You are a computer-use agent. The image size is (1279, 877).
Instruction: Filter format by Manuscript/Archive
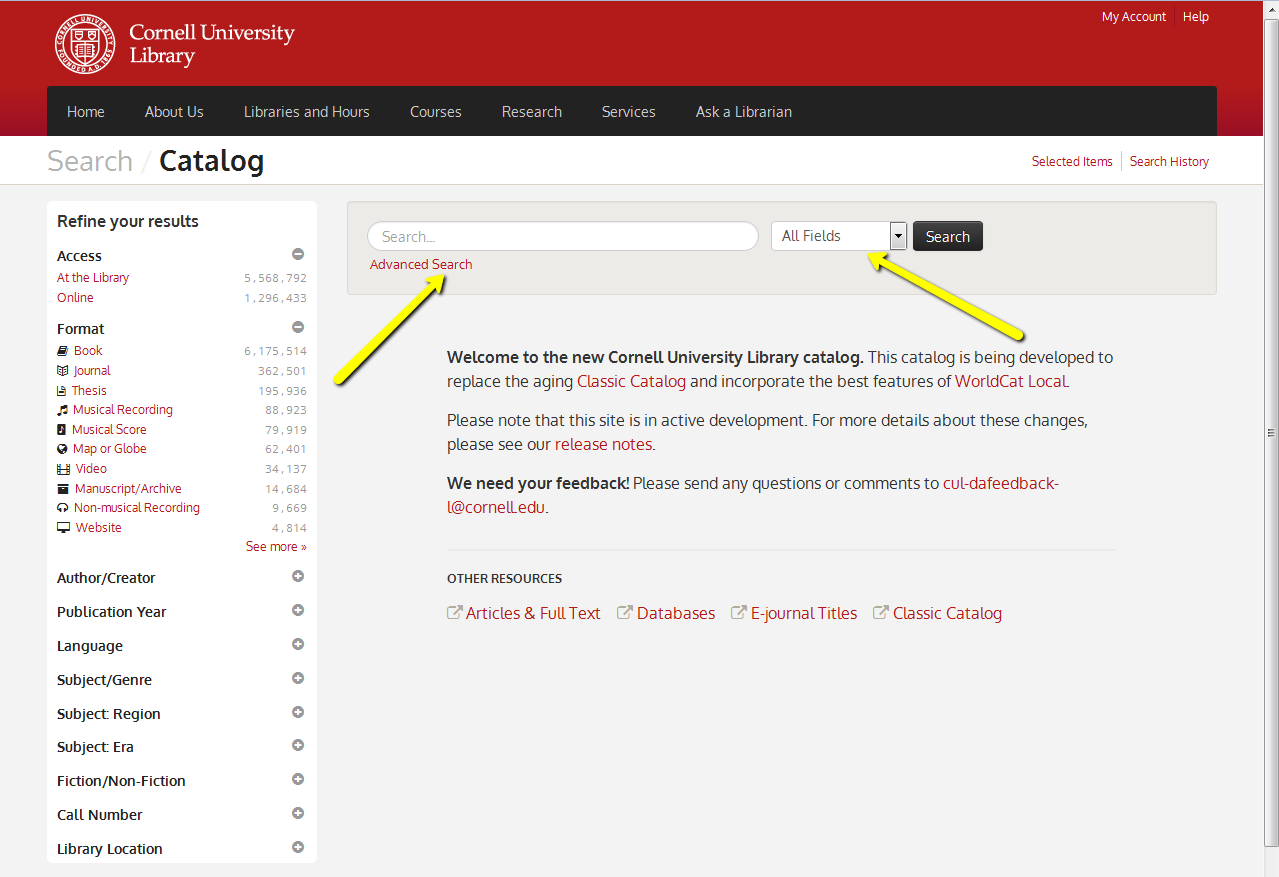[x=128, y=489]
